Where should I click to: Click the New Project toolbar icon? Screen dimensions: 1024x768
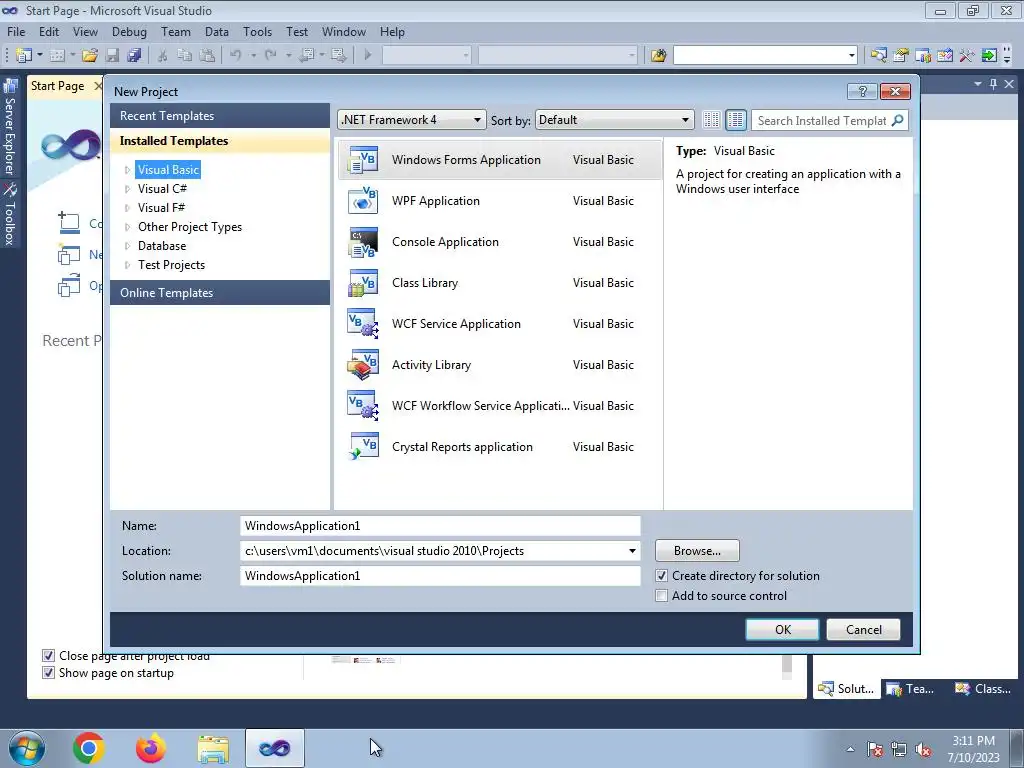(24, 56)
